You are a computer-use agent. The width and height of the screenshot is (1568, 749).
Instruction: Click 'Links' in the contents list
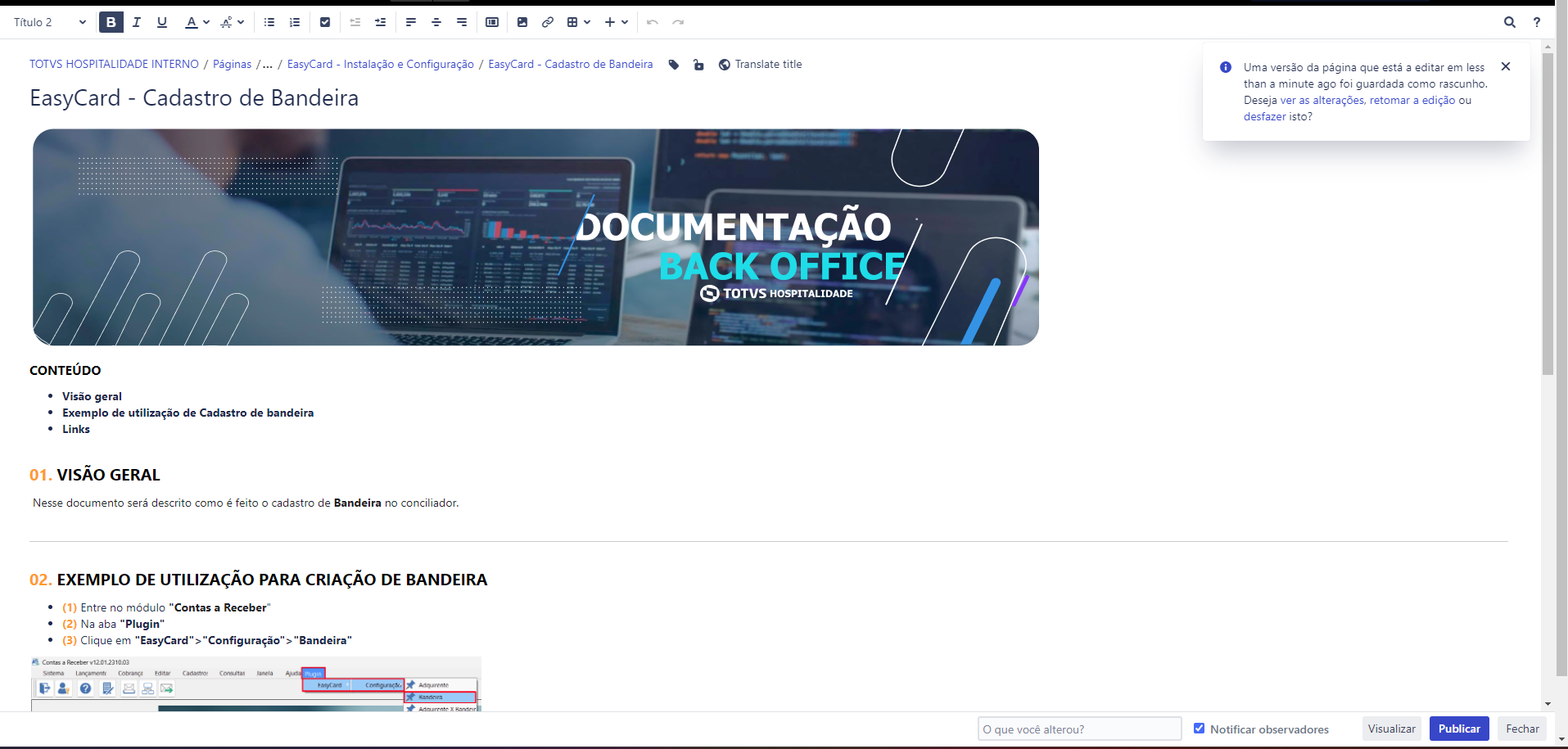[76, 429]
